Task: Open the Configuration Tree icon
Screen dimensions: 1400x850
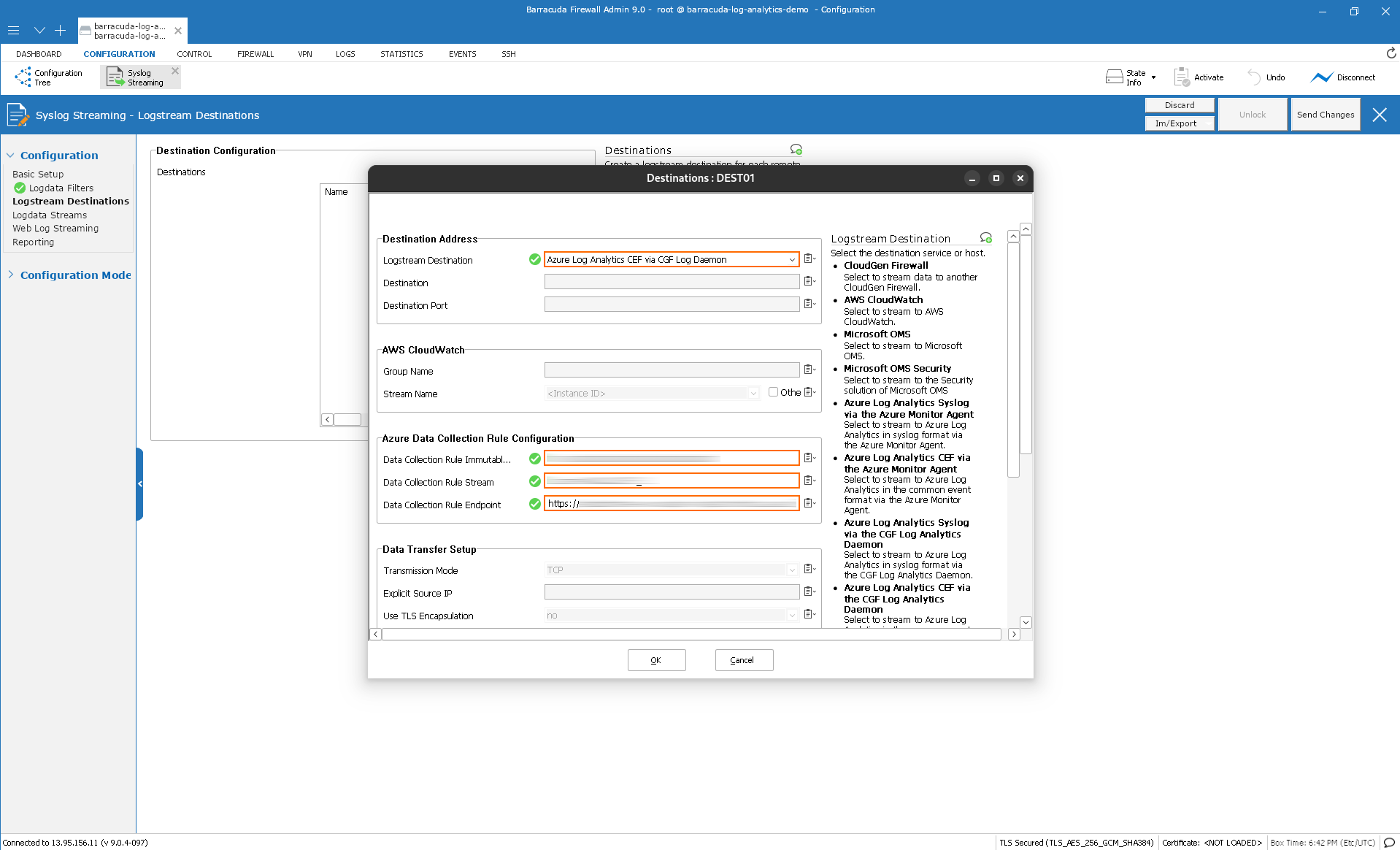Action: click(23, 77)
